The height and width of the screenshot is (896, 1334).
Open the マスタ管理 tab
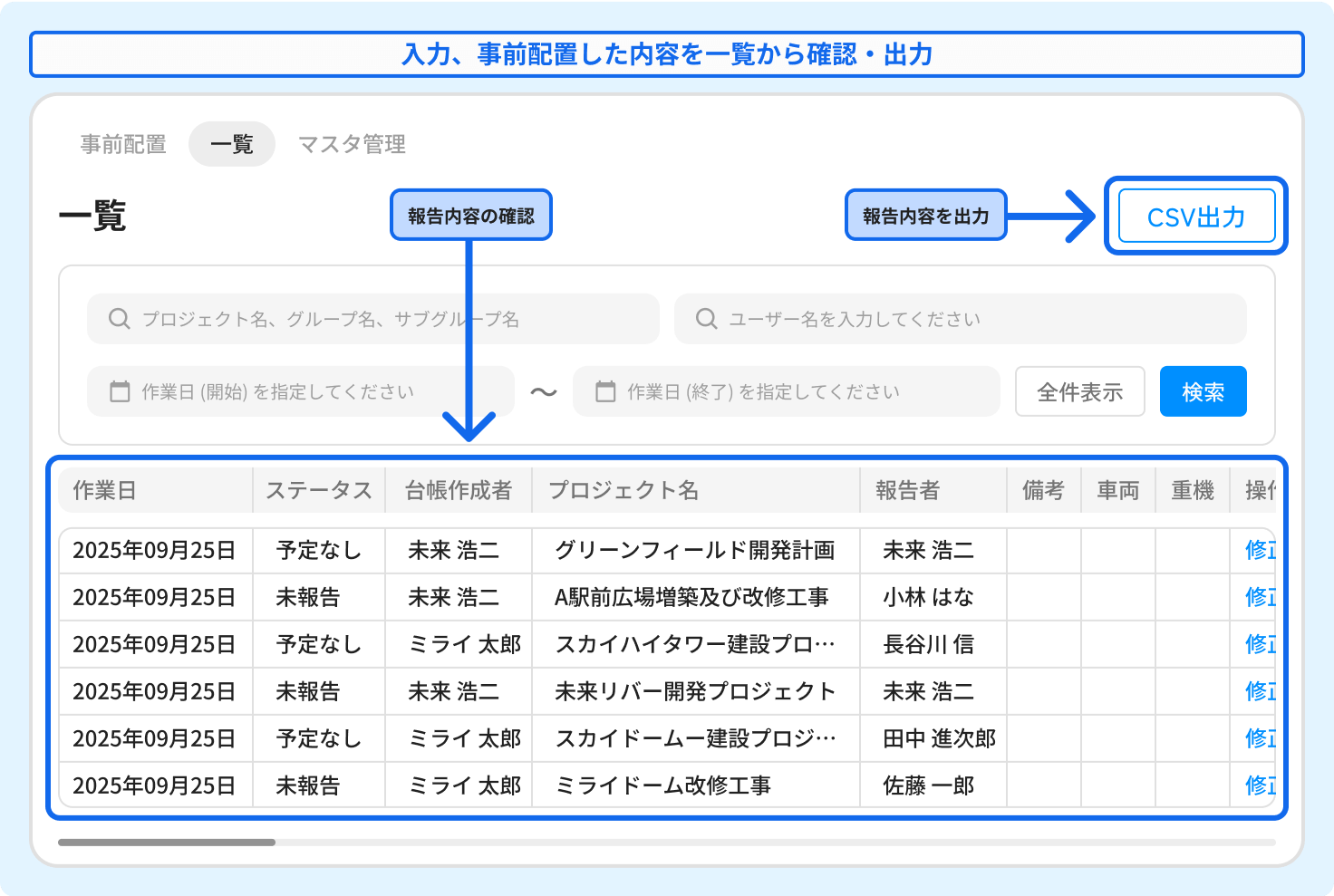tap(352, 144)
